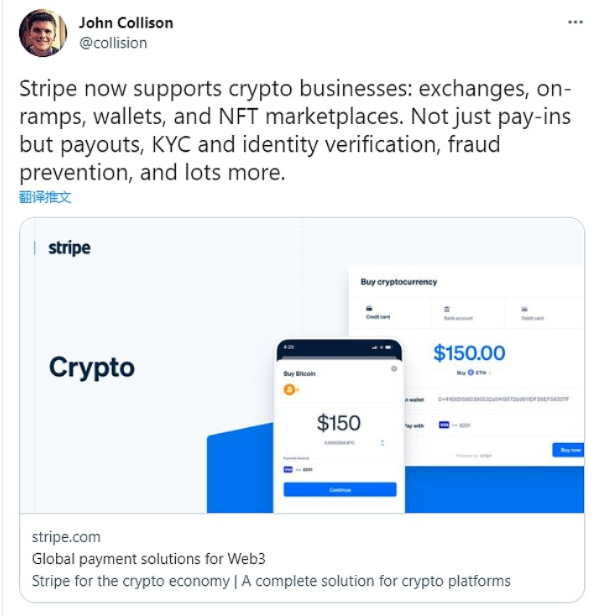Select the Debit card payment tab

(x=532, y=312)
